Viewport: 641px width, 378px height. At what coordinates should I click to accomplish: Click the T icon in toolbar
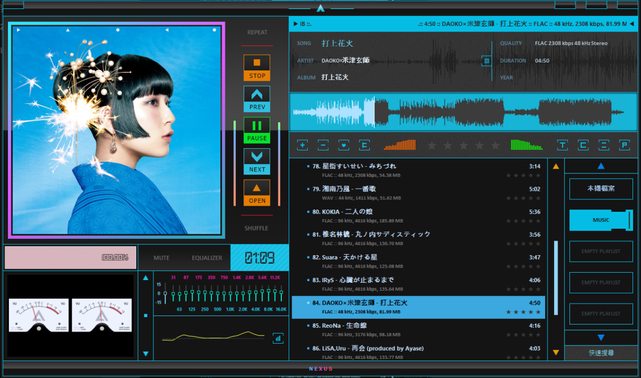click(563, 145)
